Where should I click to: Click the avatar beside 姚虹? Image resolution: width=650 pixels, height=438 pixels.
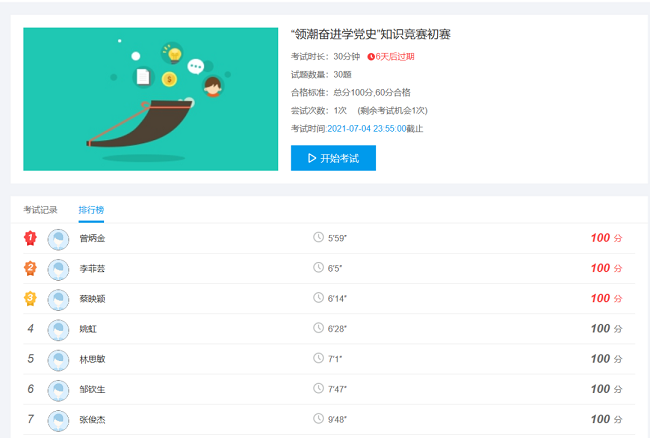click(x=58, y=328)
